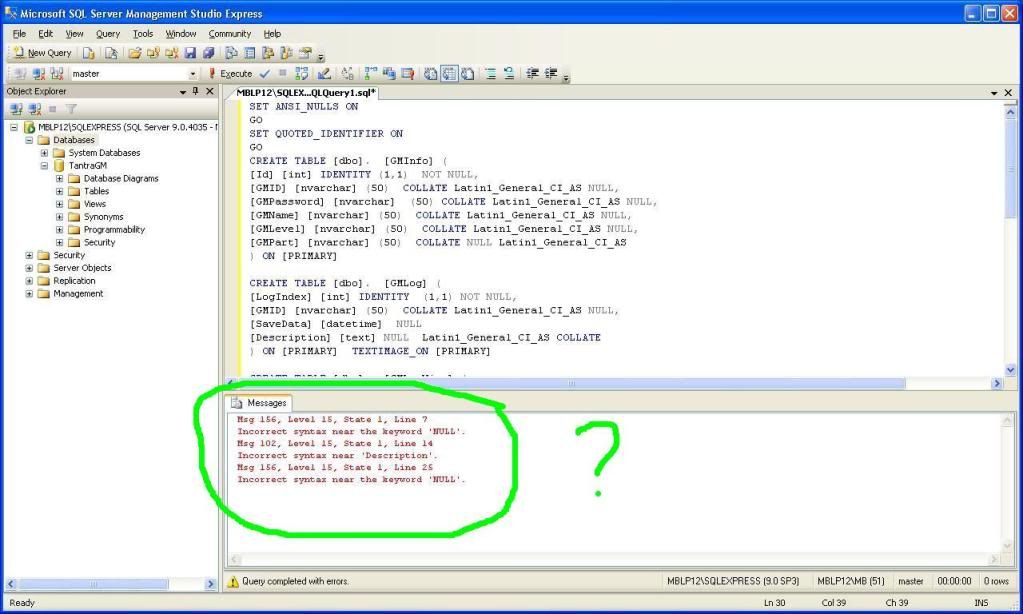The image size is (1023, 614).
Task: Click the editor horizontal scrollbar
Action: [x=570, y=383]
